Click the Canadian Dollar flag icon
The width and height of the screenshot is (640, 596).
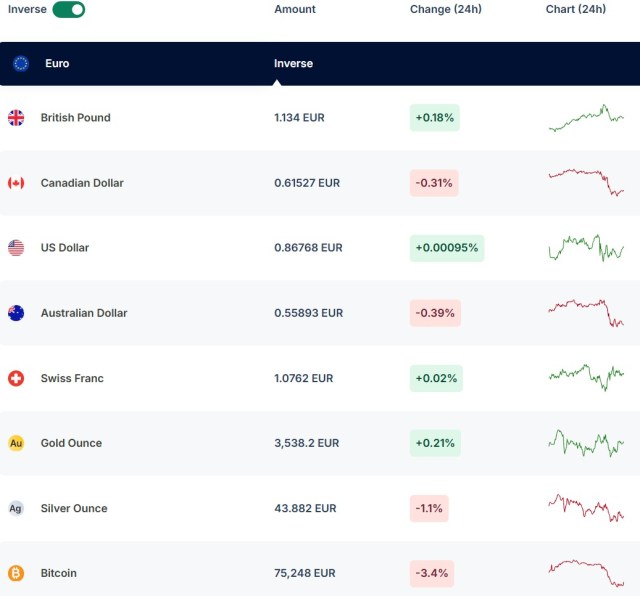coord(16,183)
